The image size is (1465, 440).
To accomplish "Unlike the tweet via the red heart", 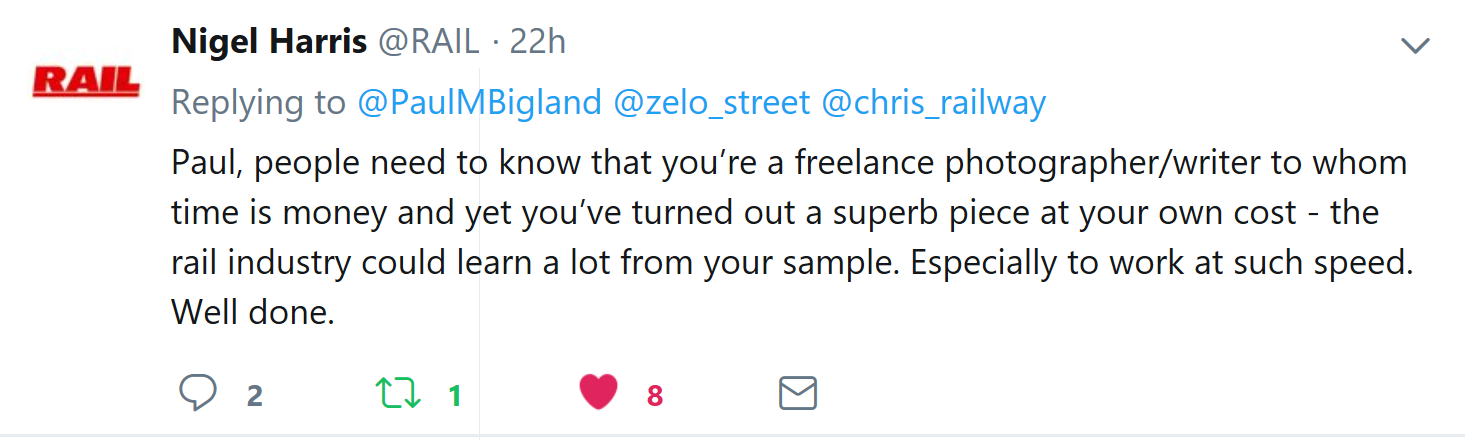I will click(x=598, y=393).
